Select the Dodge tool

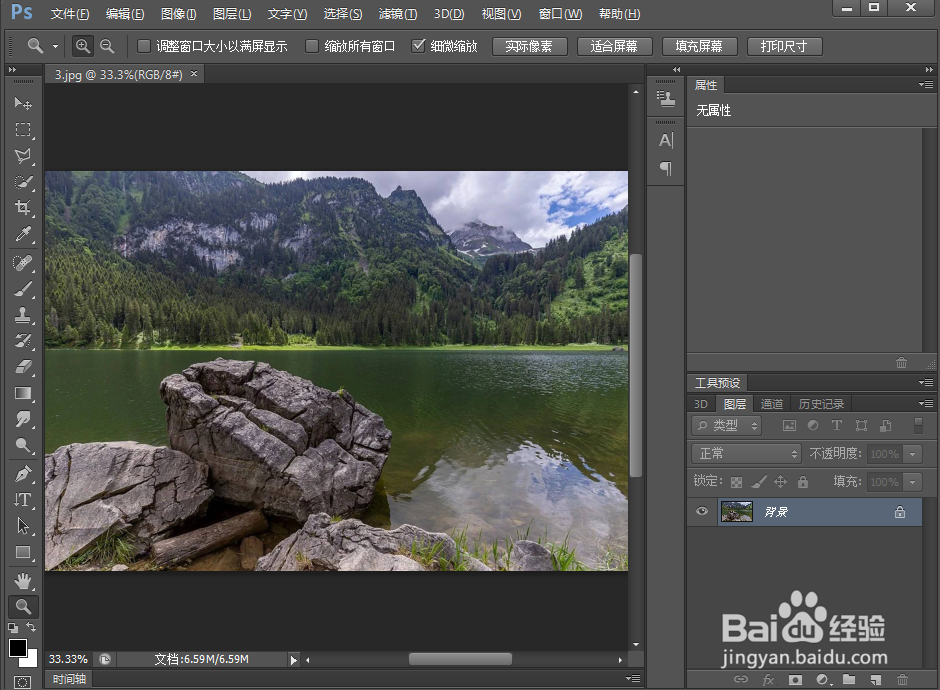(x=23, y=445)
